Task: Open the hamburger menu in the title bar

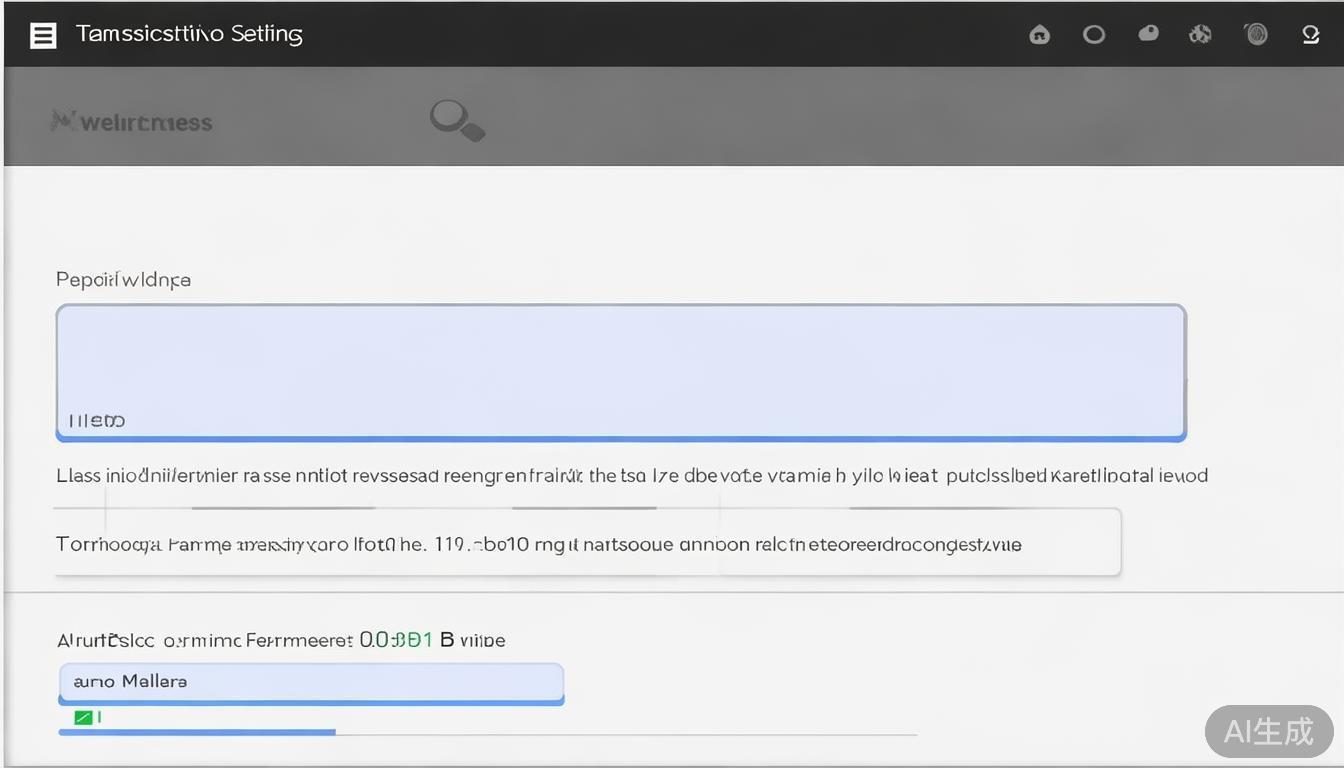Action: 43,36
